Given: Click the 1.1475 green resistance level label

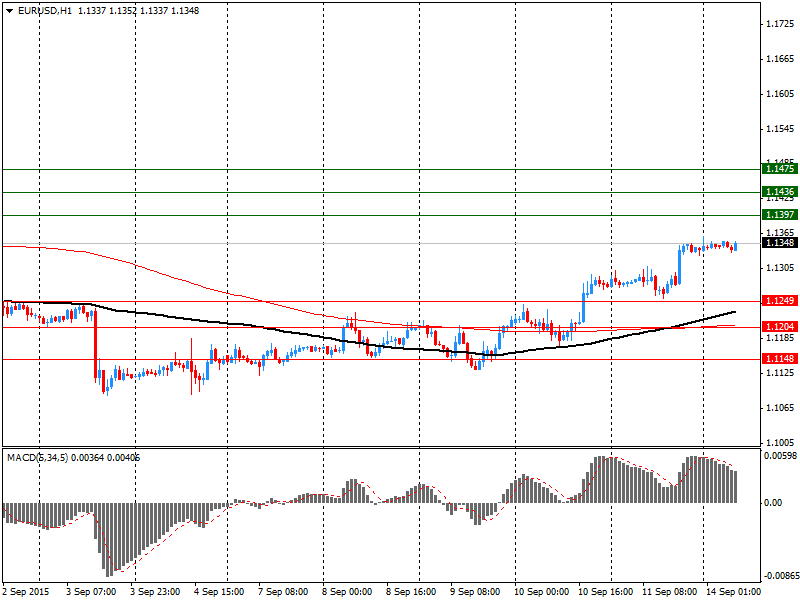Looking at the screenshot, I should (x=780, y=169).
